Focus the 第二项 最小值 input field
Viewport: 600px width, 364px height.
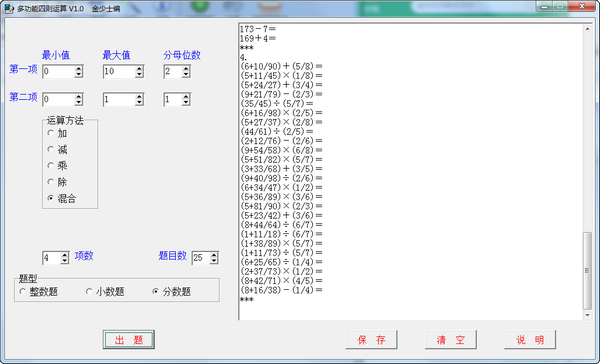(x=59, y=100)
